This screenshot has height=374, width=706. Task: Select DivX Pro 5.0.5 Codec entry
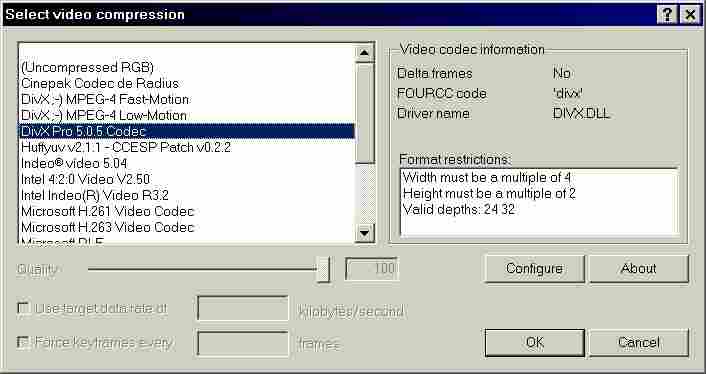(x=187, y=131)
